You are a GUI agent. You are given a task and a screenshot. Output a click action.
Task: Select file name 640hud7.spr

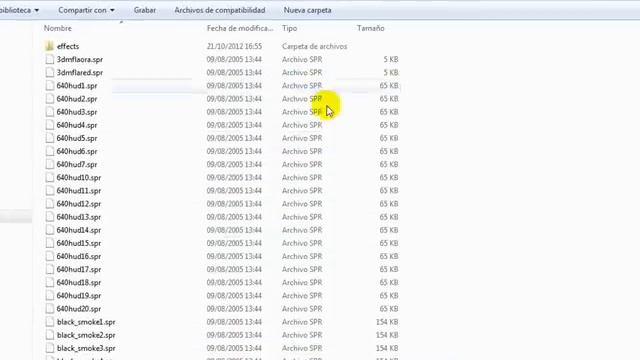pos(77,164)
